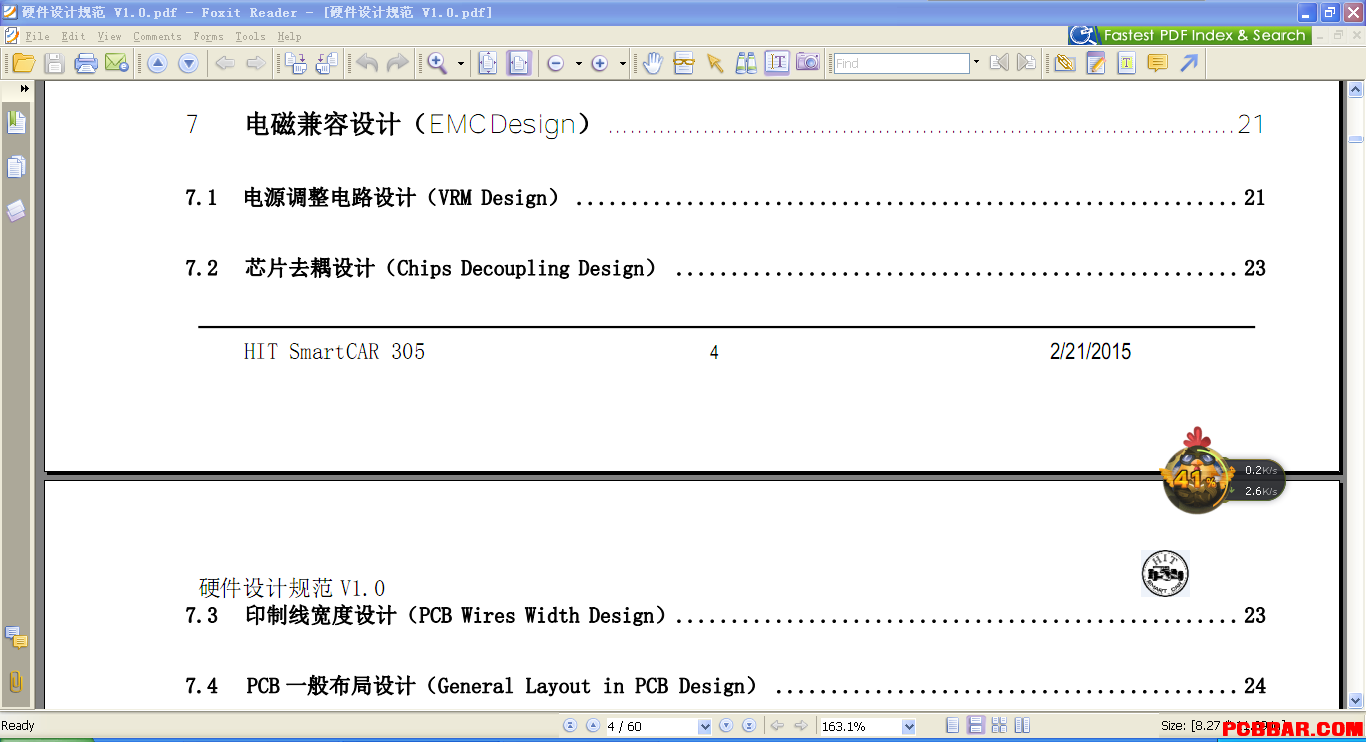Image resolution: width=1366 pixels, height=742 pixels.
Task: Print the document with the printer icon
Action: pos(86,63)
